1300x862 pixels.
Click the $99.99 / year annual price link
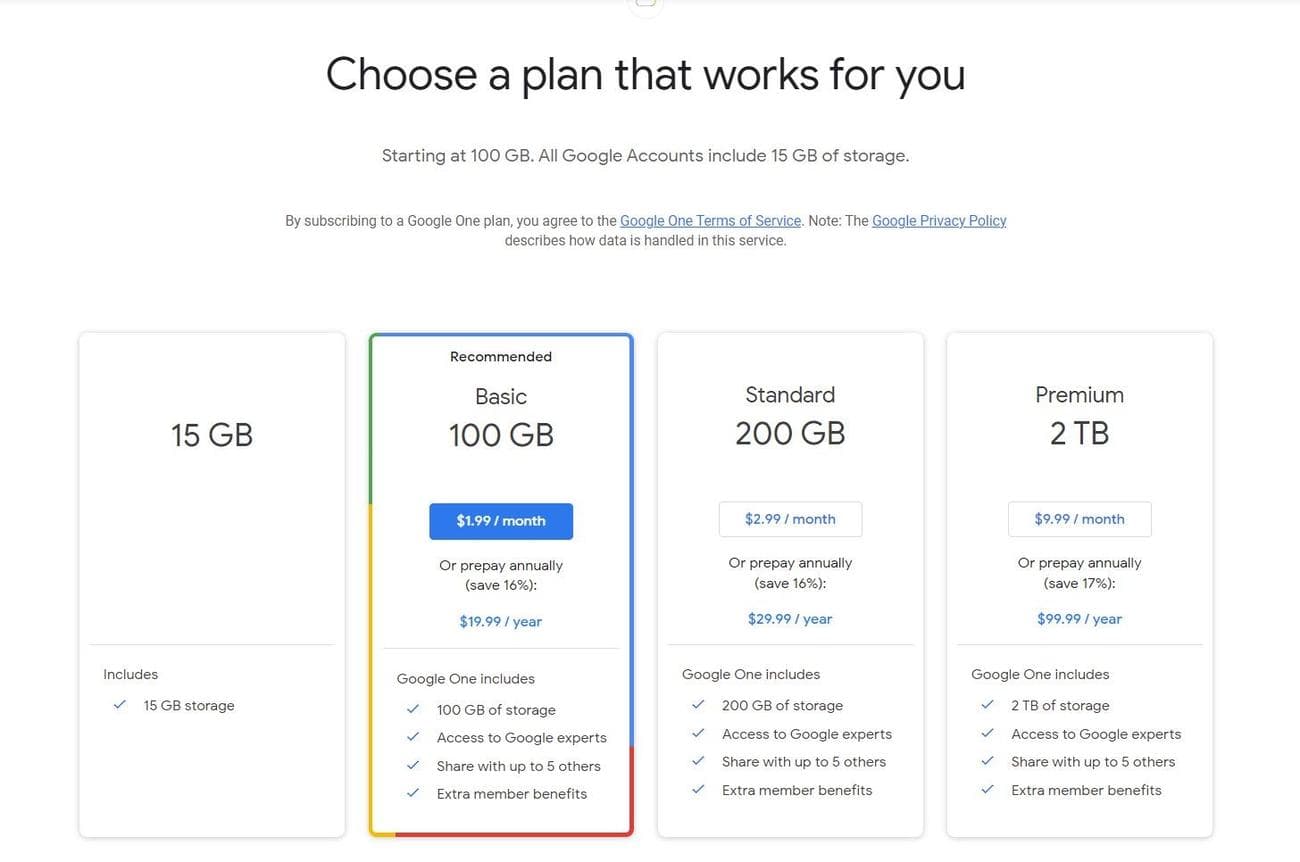coord(1079,618)
